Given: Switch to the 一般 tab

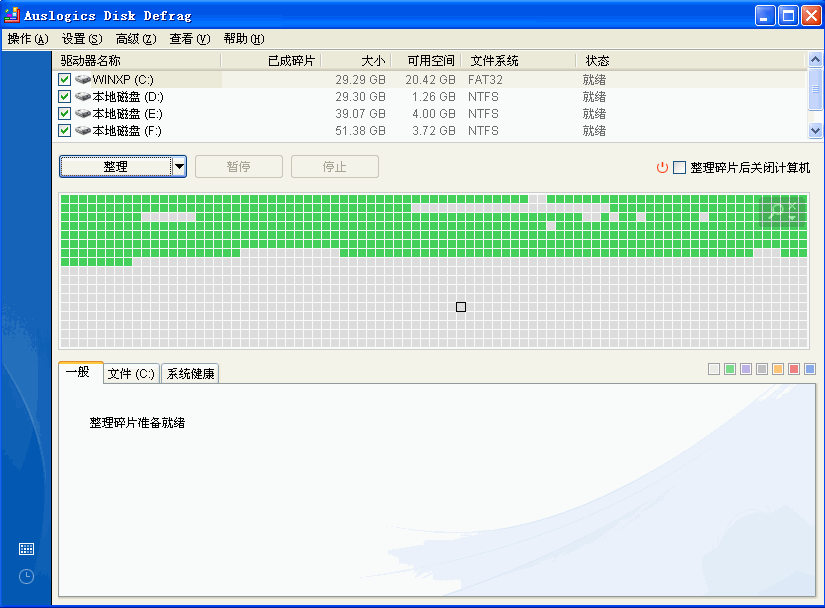Looking at the screenshot, I should coord(81,372).
